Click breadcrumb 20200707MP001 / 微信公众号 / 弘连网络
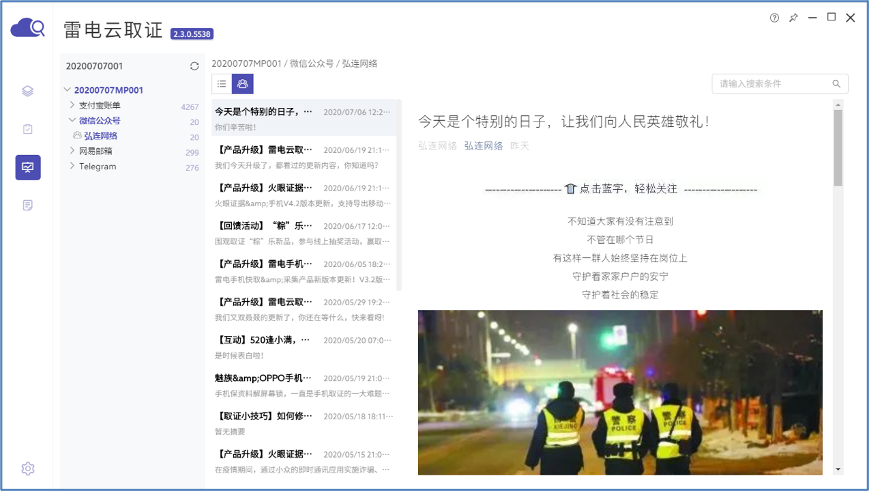 [294, 64]
